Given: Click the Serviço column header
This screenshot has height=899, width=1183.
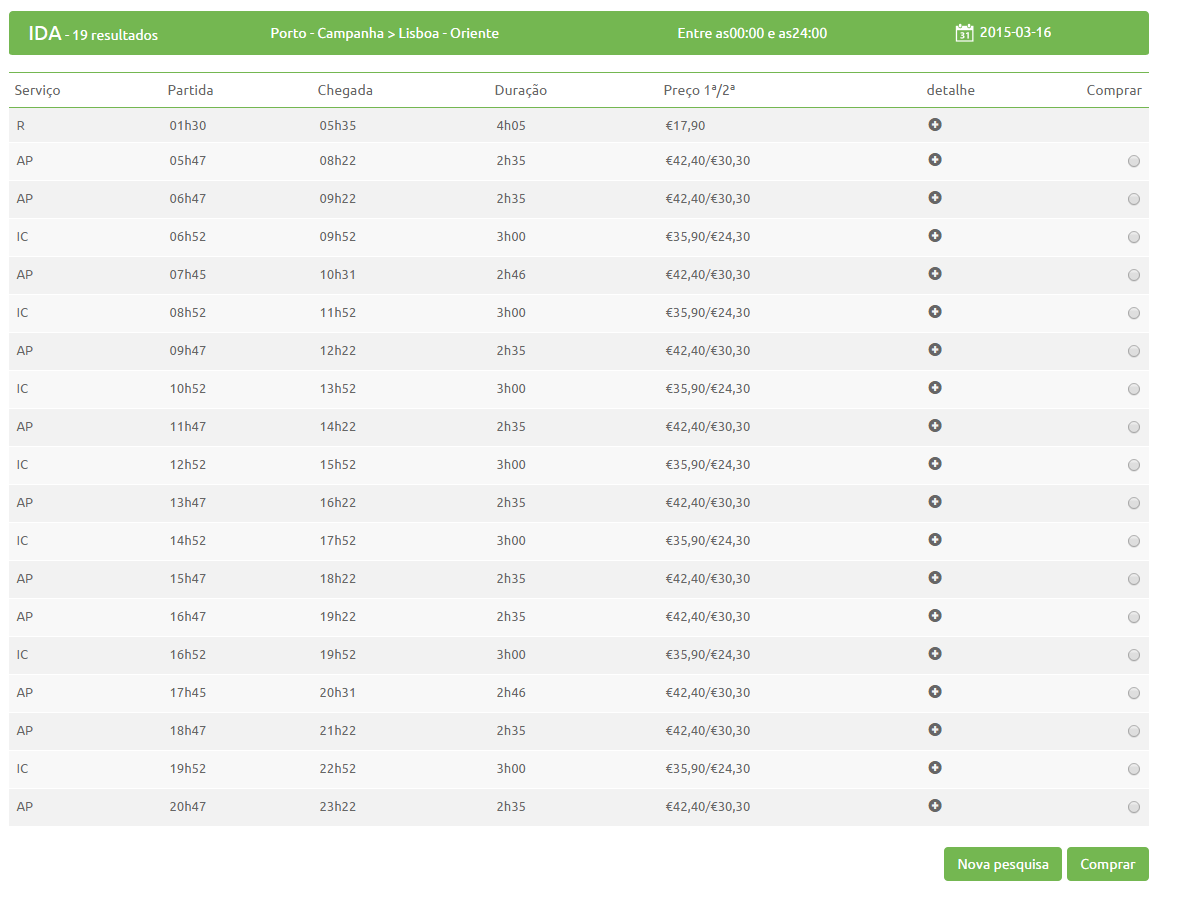Looking at the screenshot, I should pyautogui.click(x=37, y=90).
